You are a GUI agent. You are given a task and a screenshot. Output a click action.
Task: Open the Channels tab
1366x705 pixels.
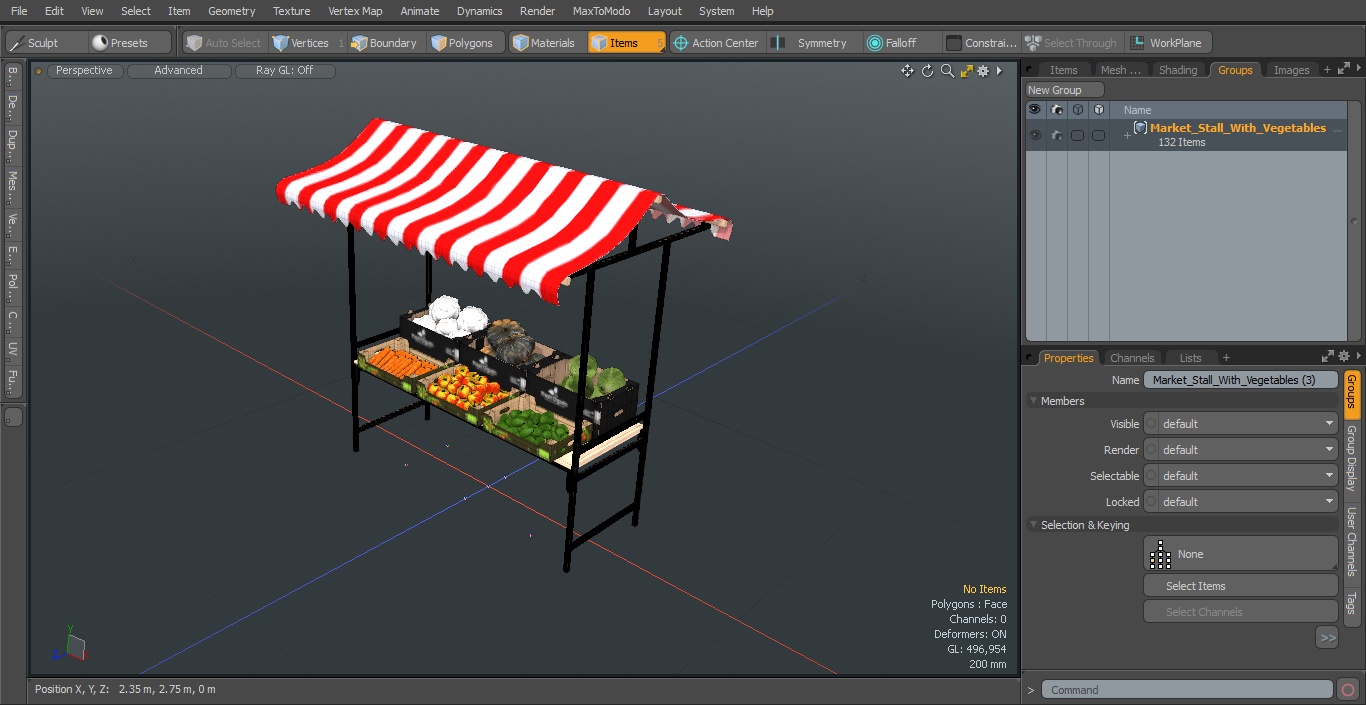[x=1132, y=358]
